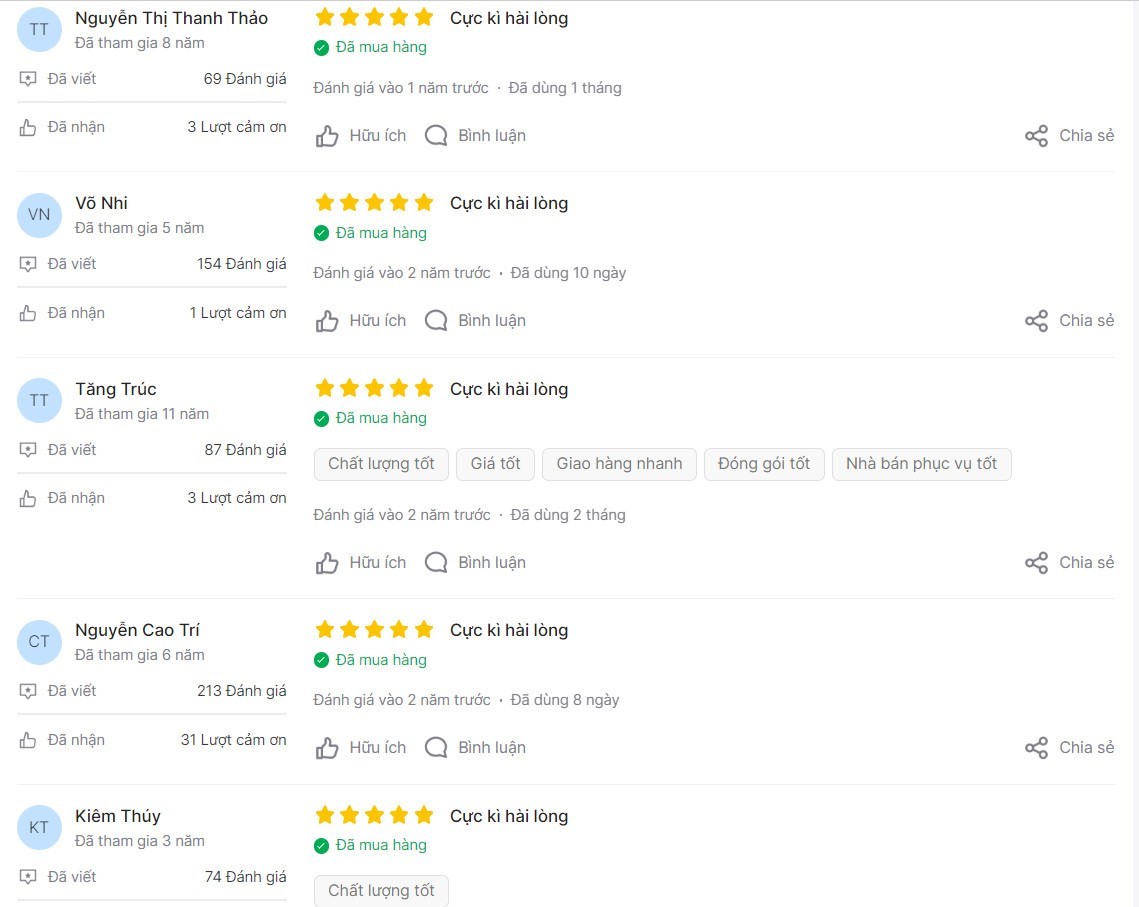Click comment bubble icon on Võ Nhi's review
Viewport: 1139px width, 907px height.
tap(436, 321)
